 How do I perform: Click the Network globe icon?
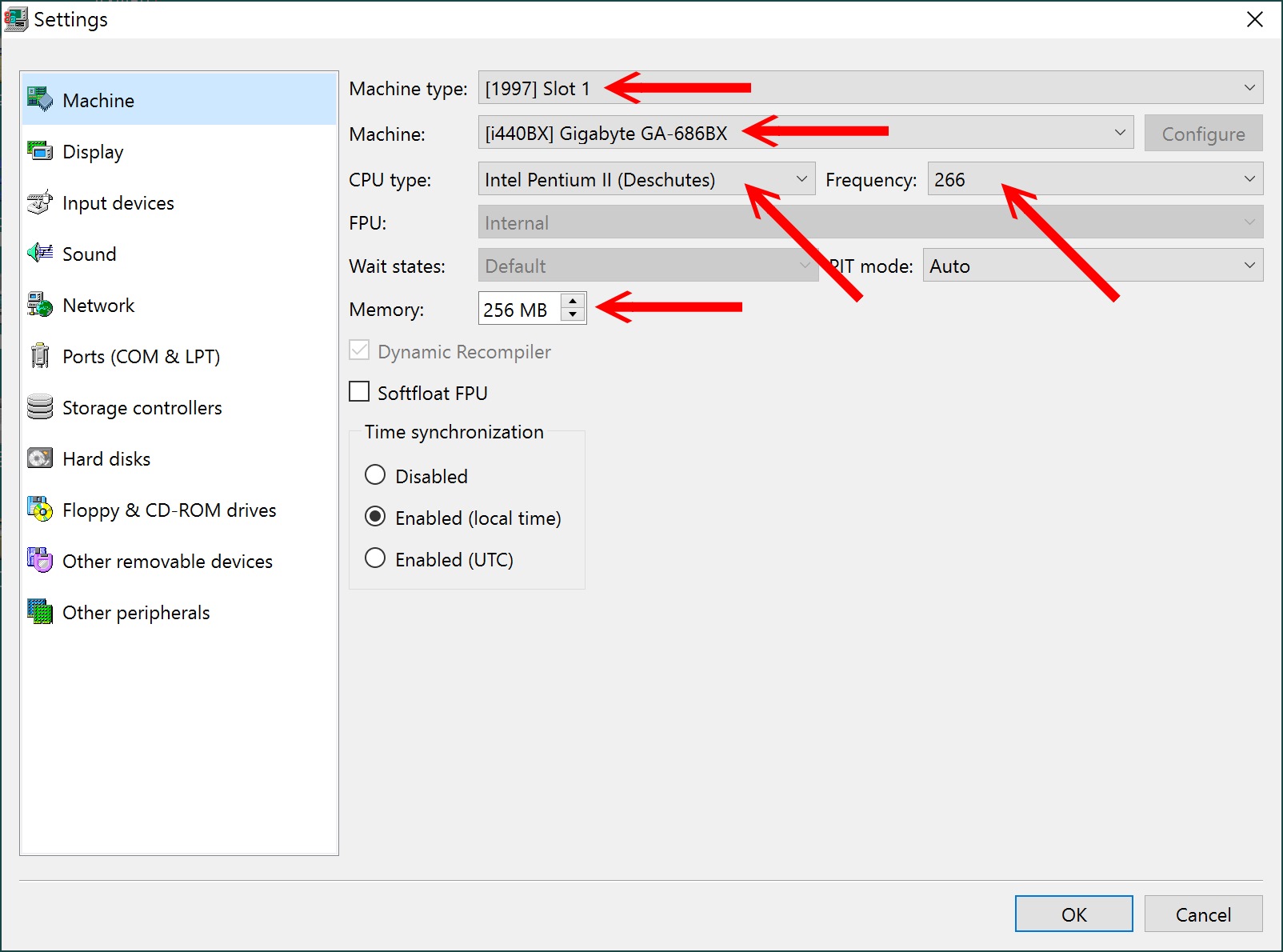coord(40,304)
